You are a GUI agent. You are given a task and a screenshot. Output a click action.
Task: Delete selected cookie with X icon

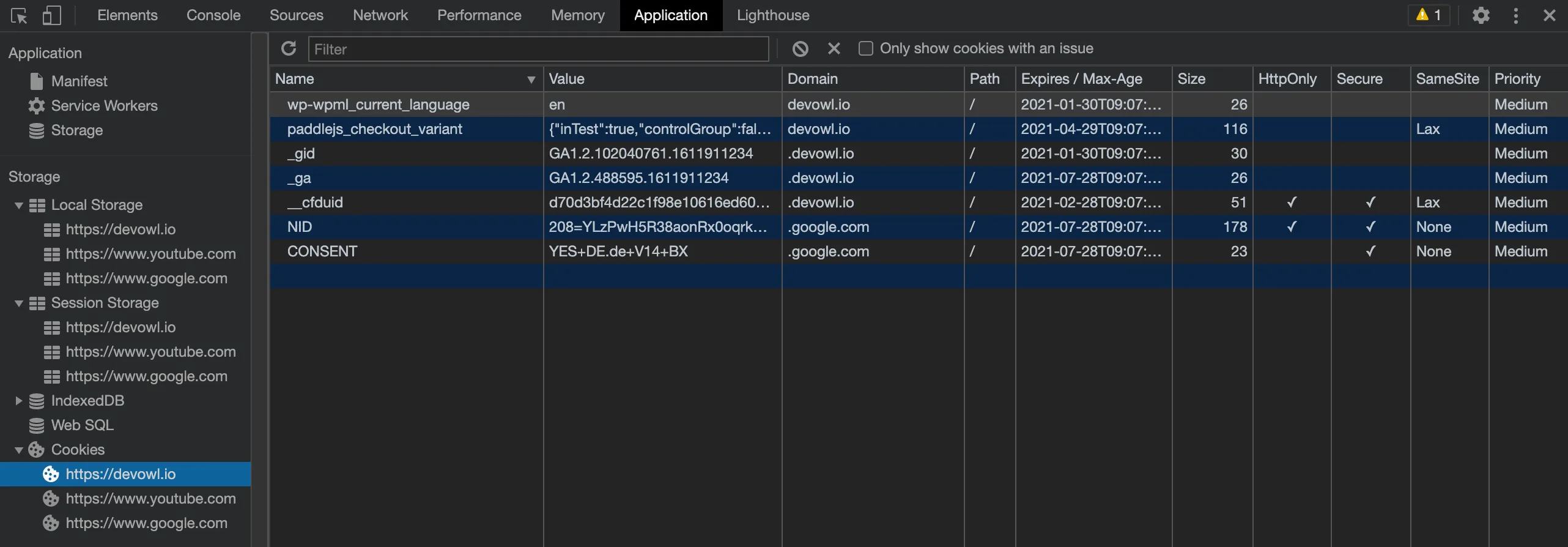click(x=834, y=49)
